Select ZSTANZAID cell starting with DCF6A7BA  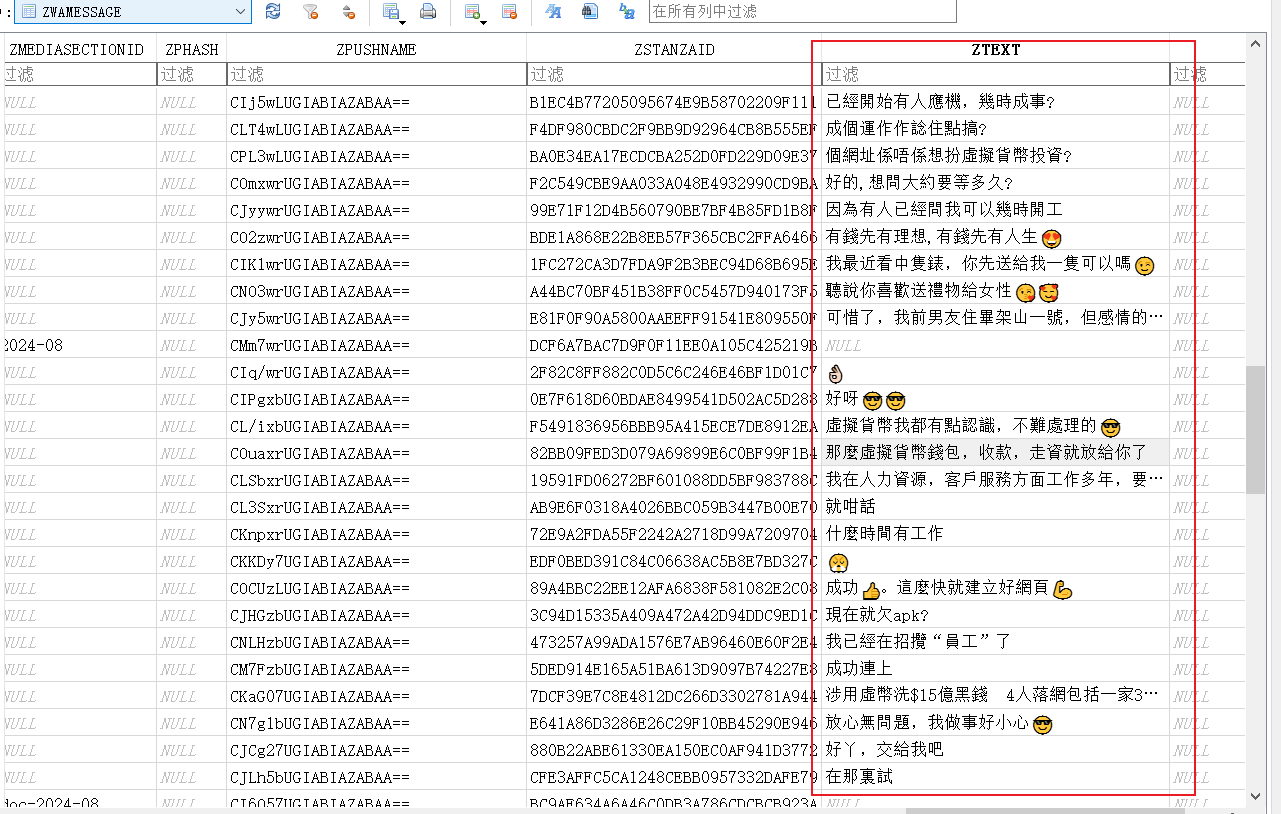click(x=674, y=345)
